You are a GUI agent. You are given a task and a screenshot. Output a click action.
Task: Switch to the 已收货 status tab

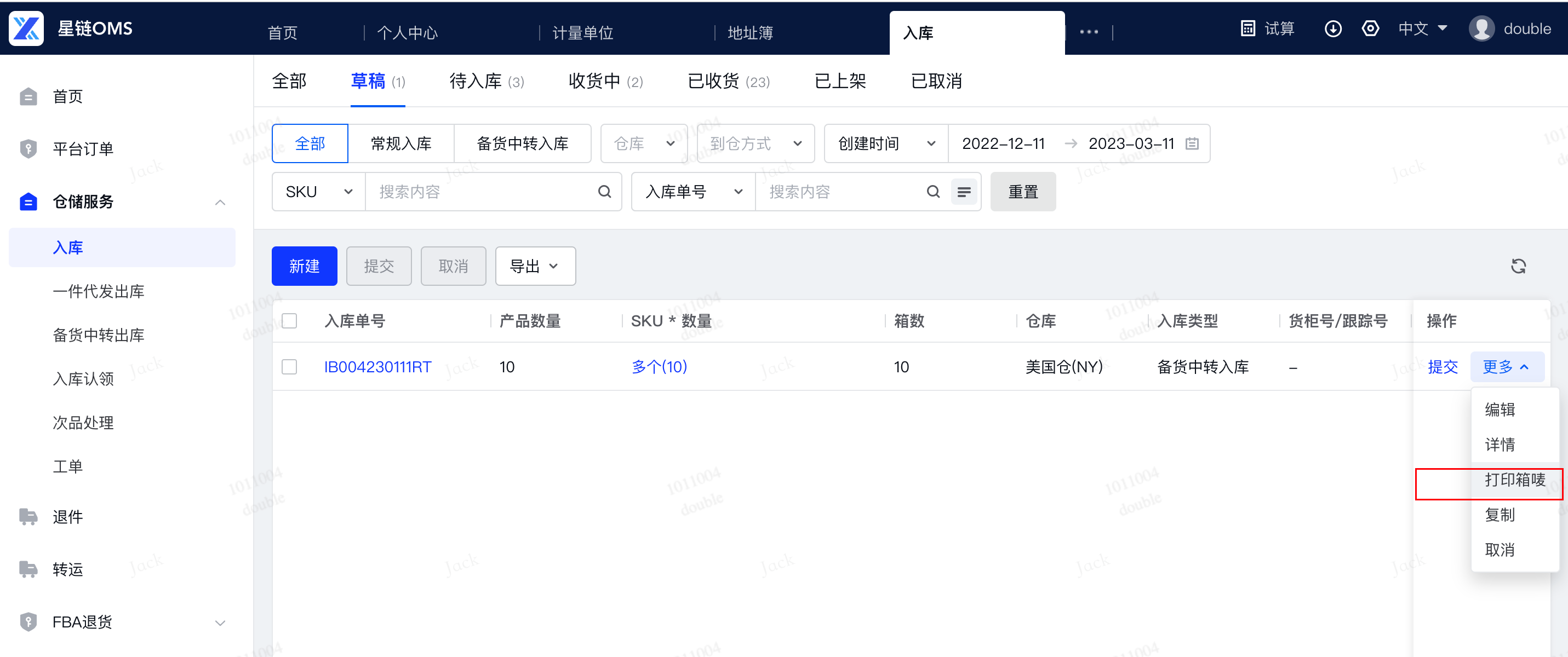(x=729, y=82)
